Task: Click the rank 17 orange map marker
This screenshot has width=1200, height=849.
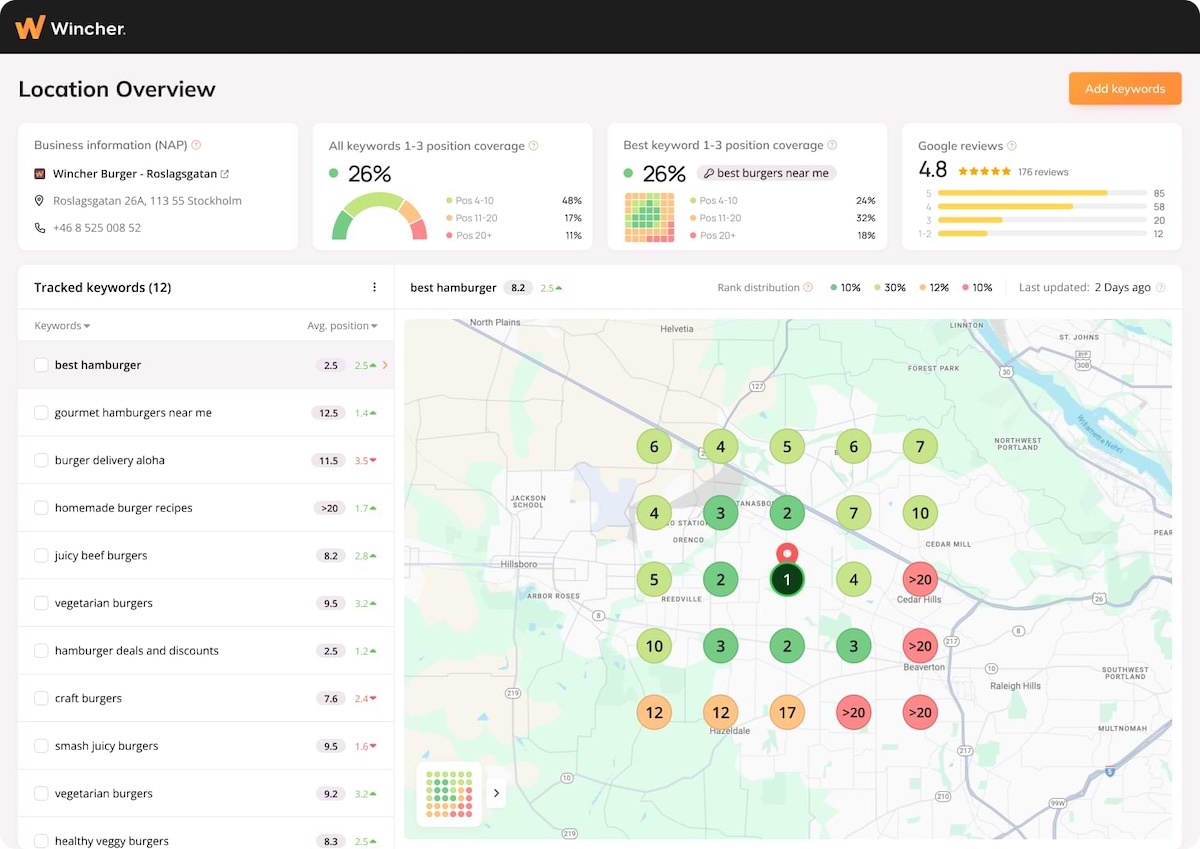Action: click(787, 713)
